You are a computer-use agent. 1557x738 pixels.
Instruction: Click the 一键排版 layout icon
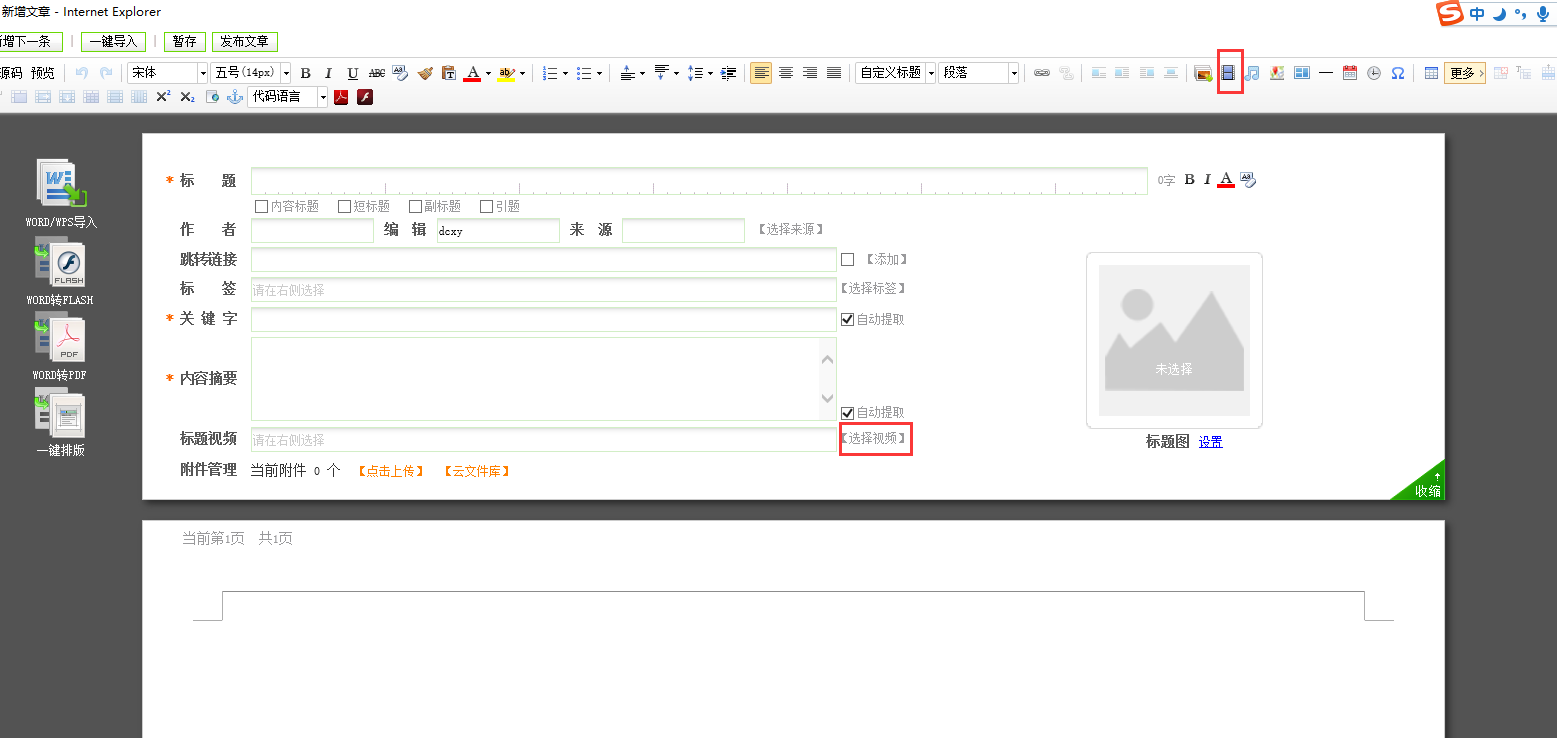tap(60, 417)
